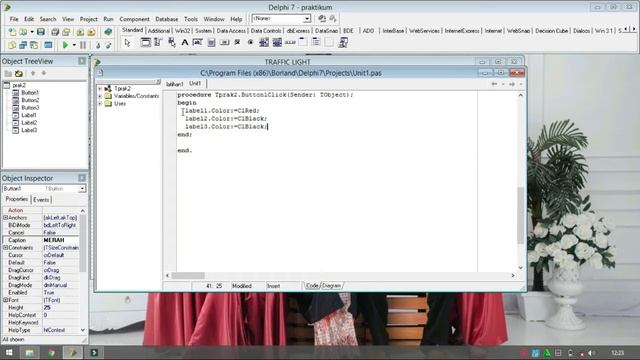Expand the Constraints property

tap(5, 247)
